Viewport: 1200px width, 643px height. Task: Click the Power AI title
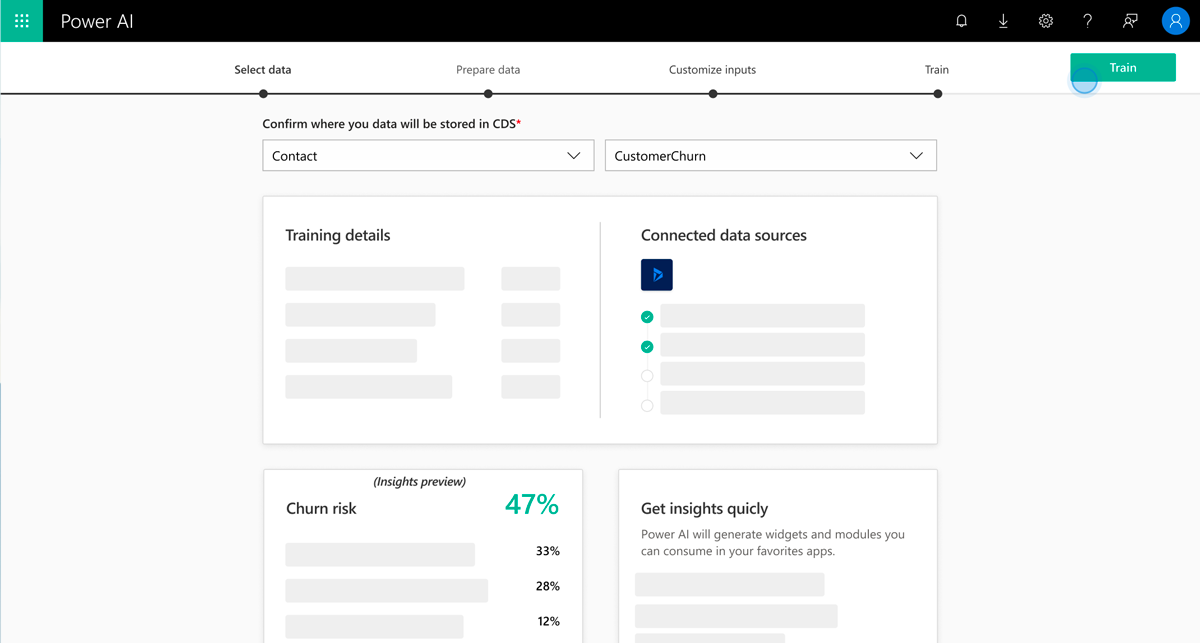tap(97, 21)
